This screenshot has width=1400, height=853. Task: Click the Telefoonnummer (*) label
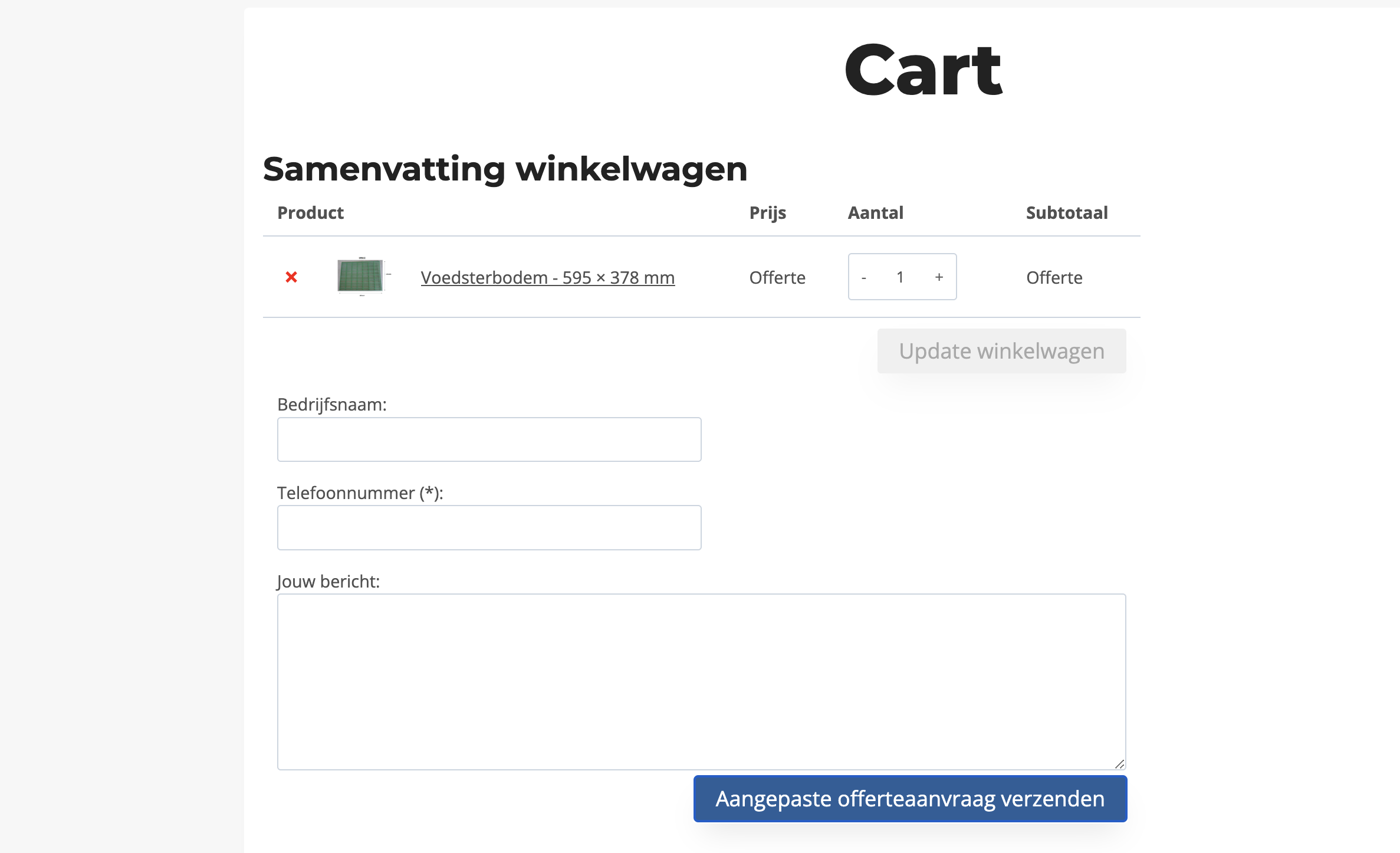tap(360, 493)
